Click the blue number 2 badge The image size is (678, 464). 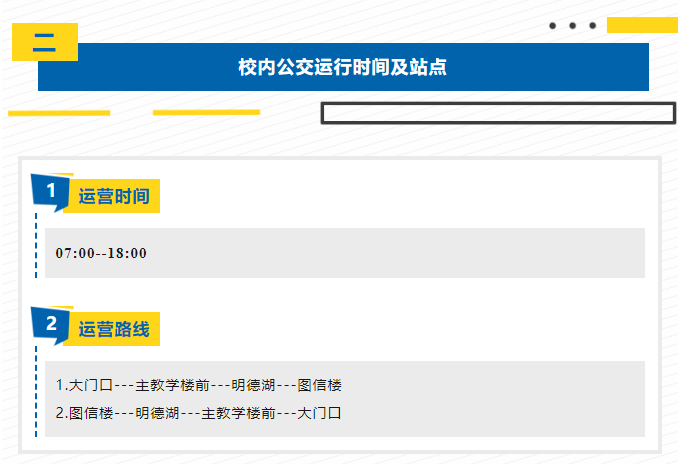coord(49,323)
